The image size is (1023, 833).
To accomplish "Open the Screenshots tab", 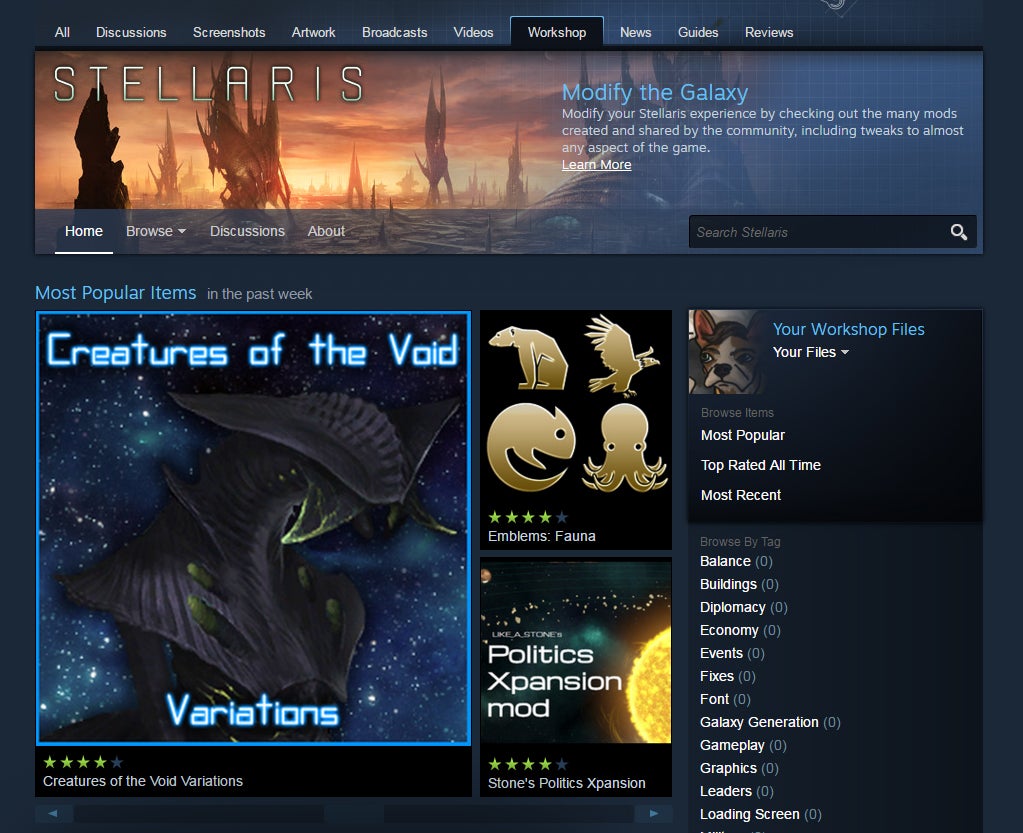I will (229, 32).
